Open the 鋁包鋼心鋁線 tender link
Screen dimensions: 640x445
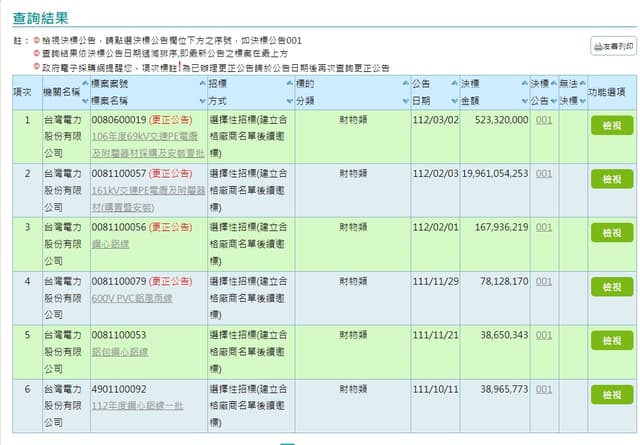point(120,352)
